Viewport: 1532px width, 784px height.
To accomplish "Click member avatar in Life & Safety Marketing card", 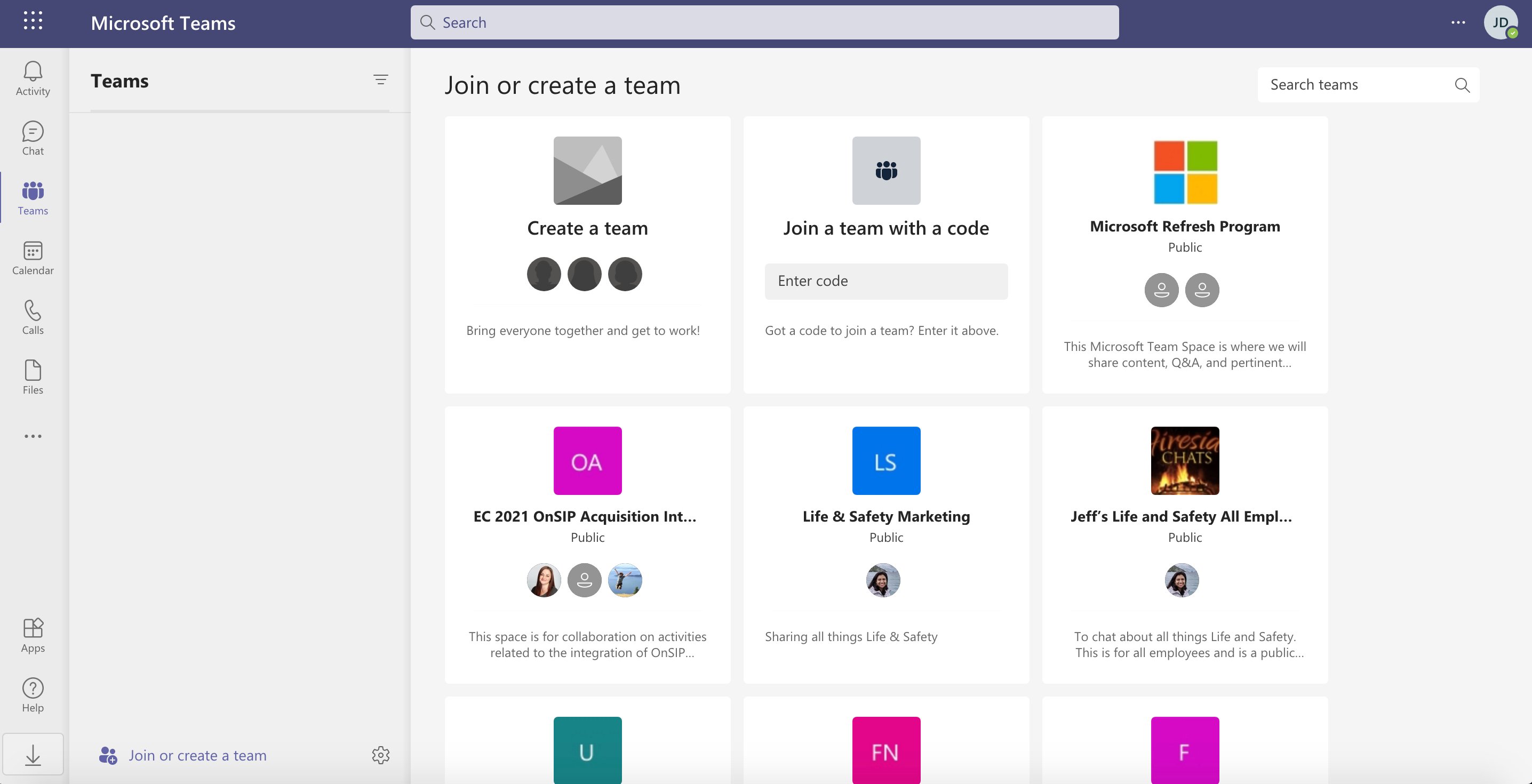I will click(883, 580).
